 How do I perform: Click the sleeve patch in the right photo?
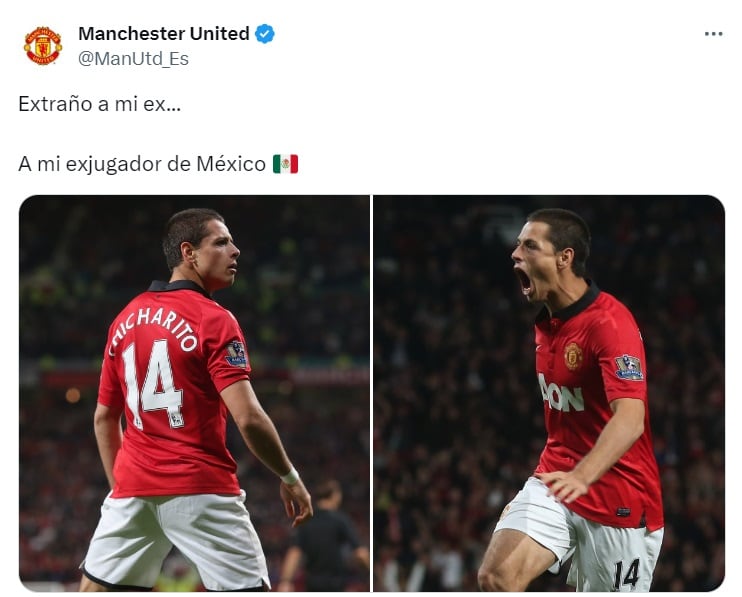[629, 368]
